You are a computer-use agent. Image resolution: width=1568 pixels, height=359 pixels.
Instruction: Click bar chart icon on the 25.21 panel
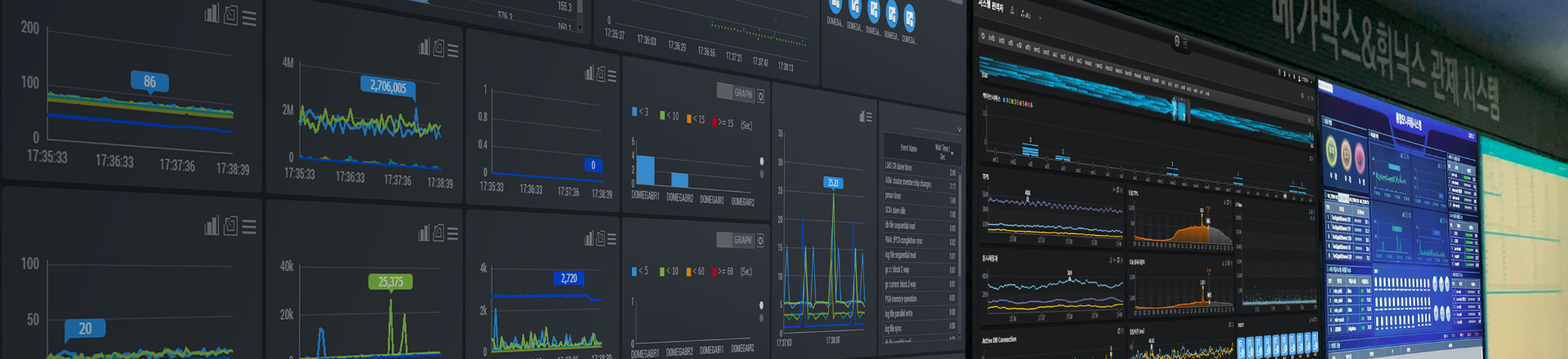pos(862,117)
